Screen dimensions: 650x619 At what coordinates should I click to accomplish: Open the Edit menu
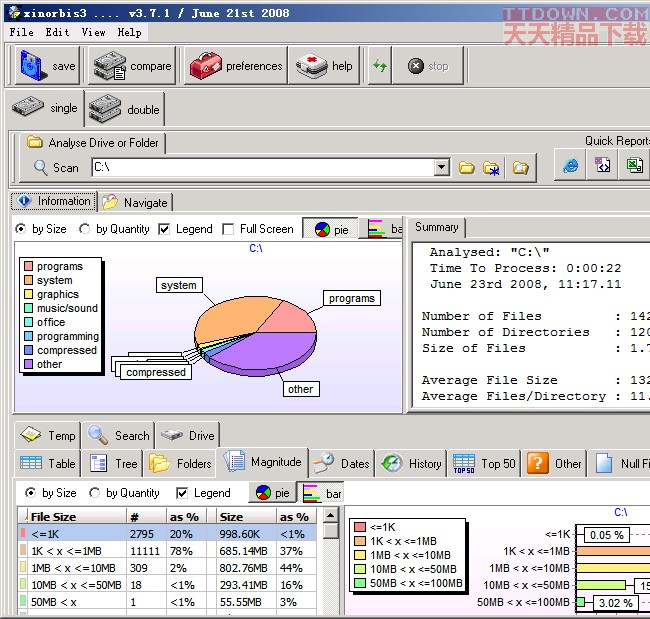click(x=57, y=32)
